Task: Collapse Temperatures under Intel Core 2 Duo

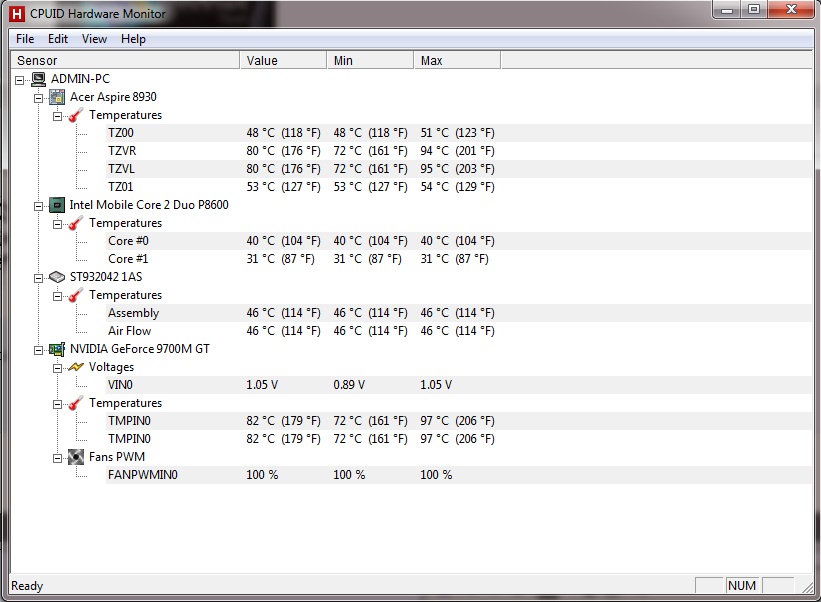Action: pyautogui.click(x=58, y=225)
